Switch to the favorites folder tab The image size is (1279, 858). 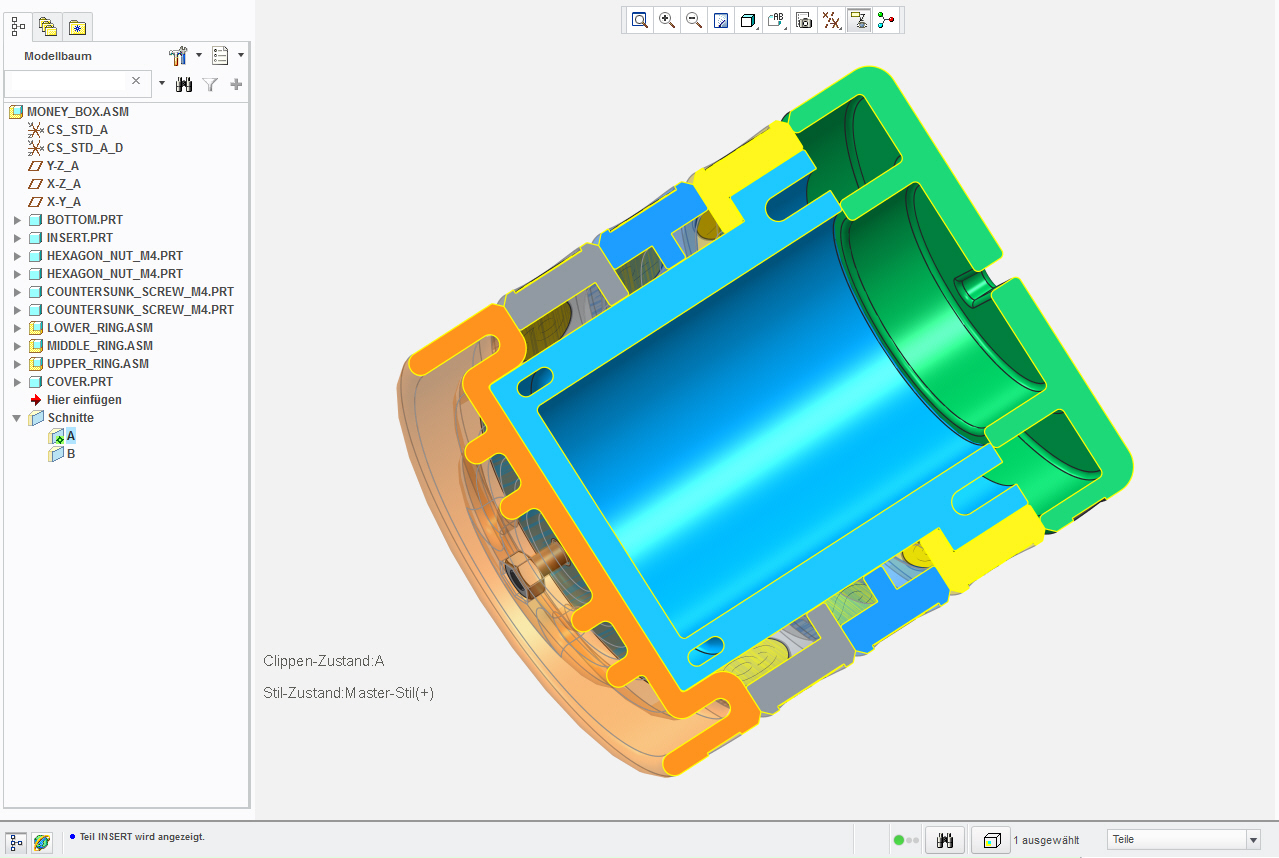(x=78, y=27)
